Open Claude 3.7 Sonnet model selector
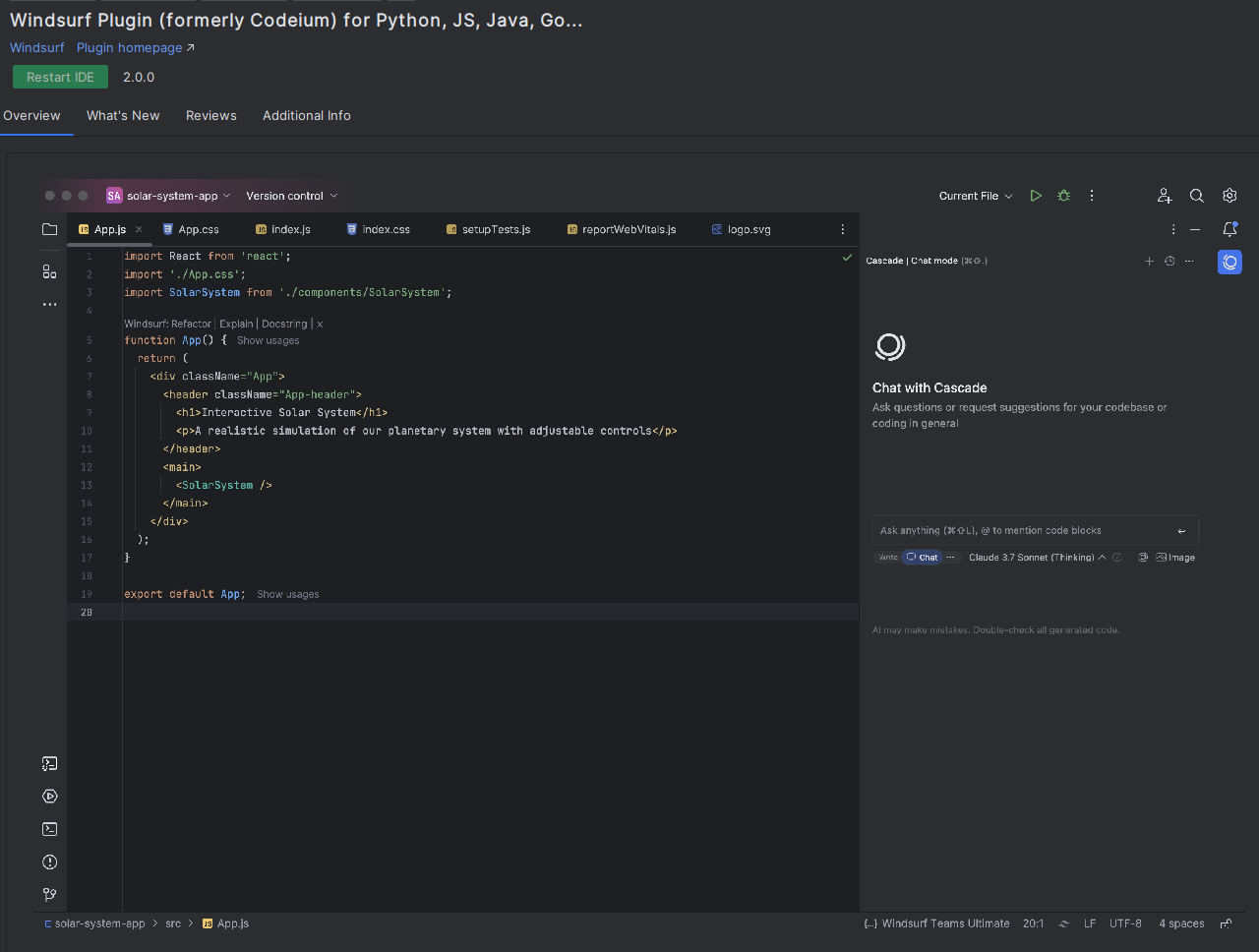The image size is (1259, 952). click(1038, 558)
